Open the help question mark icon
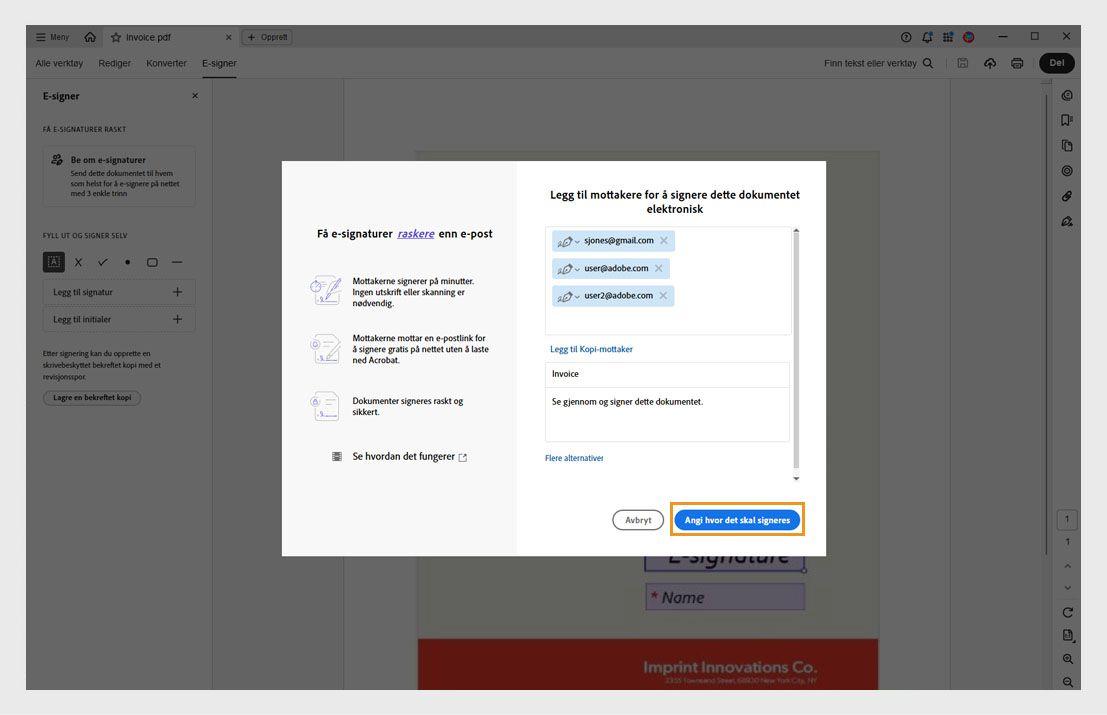 click(906, 37)
